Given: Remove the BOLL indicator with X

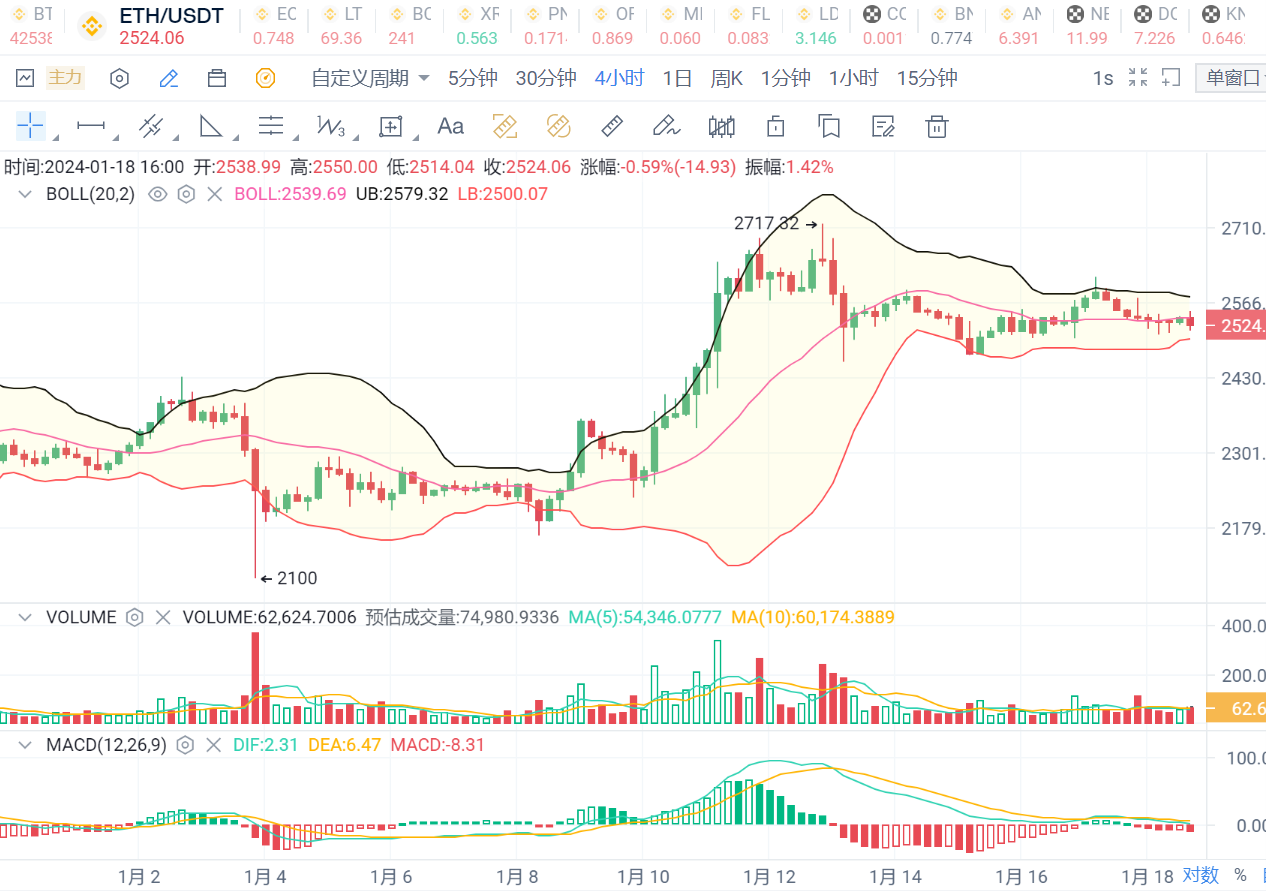Looking at the screenshot, I should (214, 194).
